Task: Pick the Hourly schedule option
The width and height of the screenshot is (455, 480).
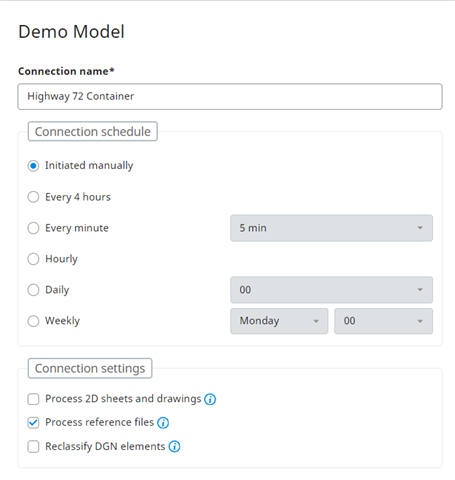Action: (x=33, y=259)
